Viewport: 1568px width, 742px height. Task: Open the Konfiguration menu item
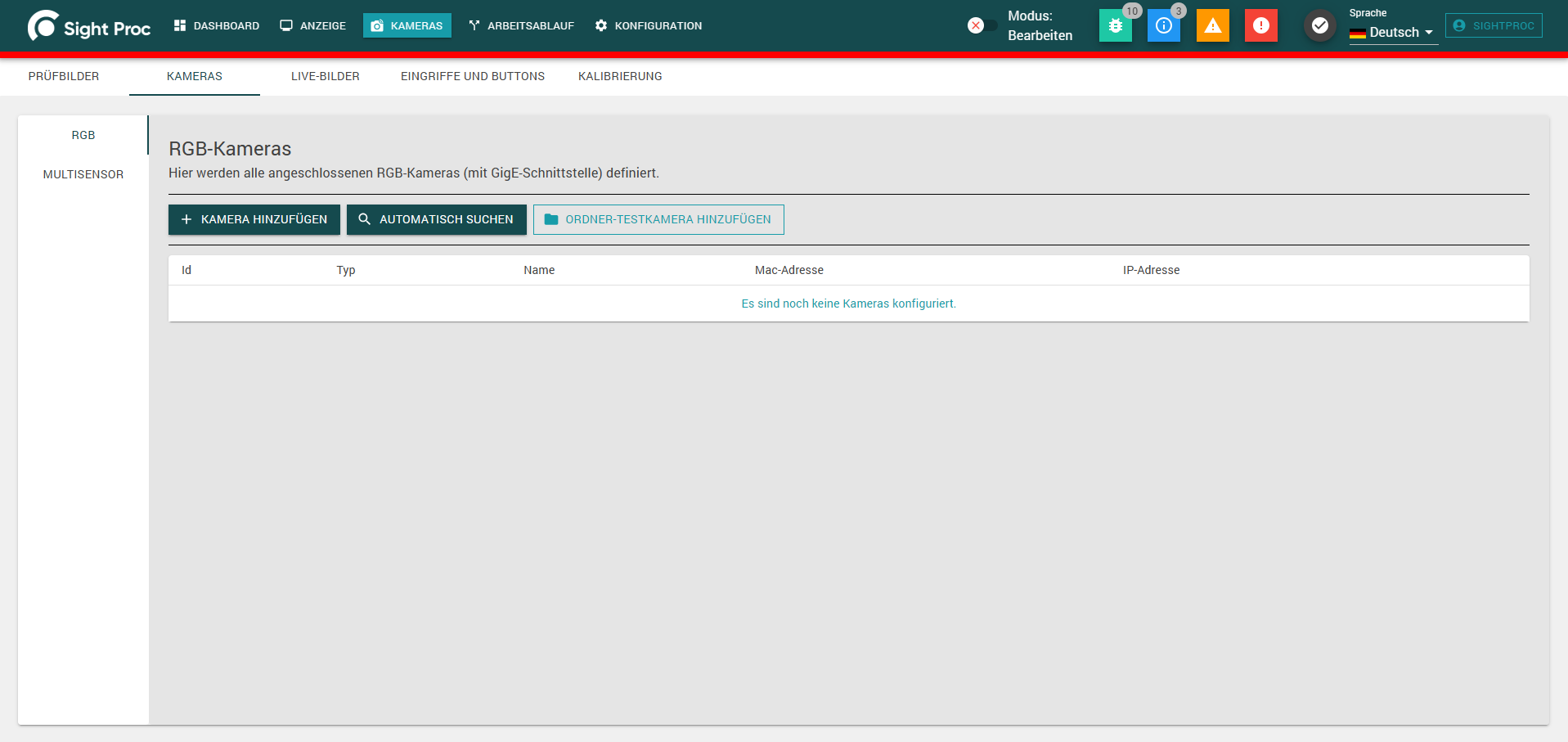649,25
